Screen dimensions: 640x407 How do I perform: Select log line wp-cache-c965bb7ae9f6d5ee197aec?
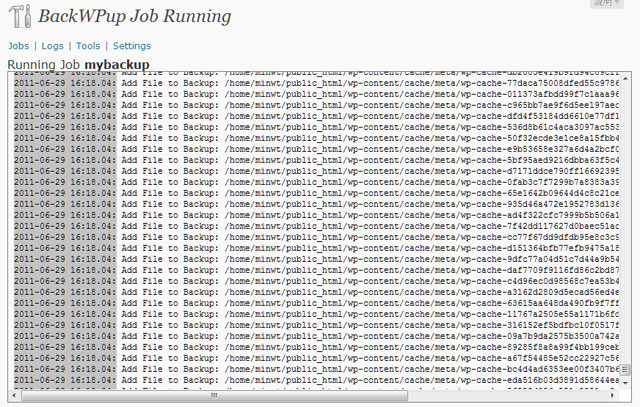coord(316,105)
